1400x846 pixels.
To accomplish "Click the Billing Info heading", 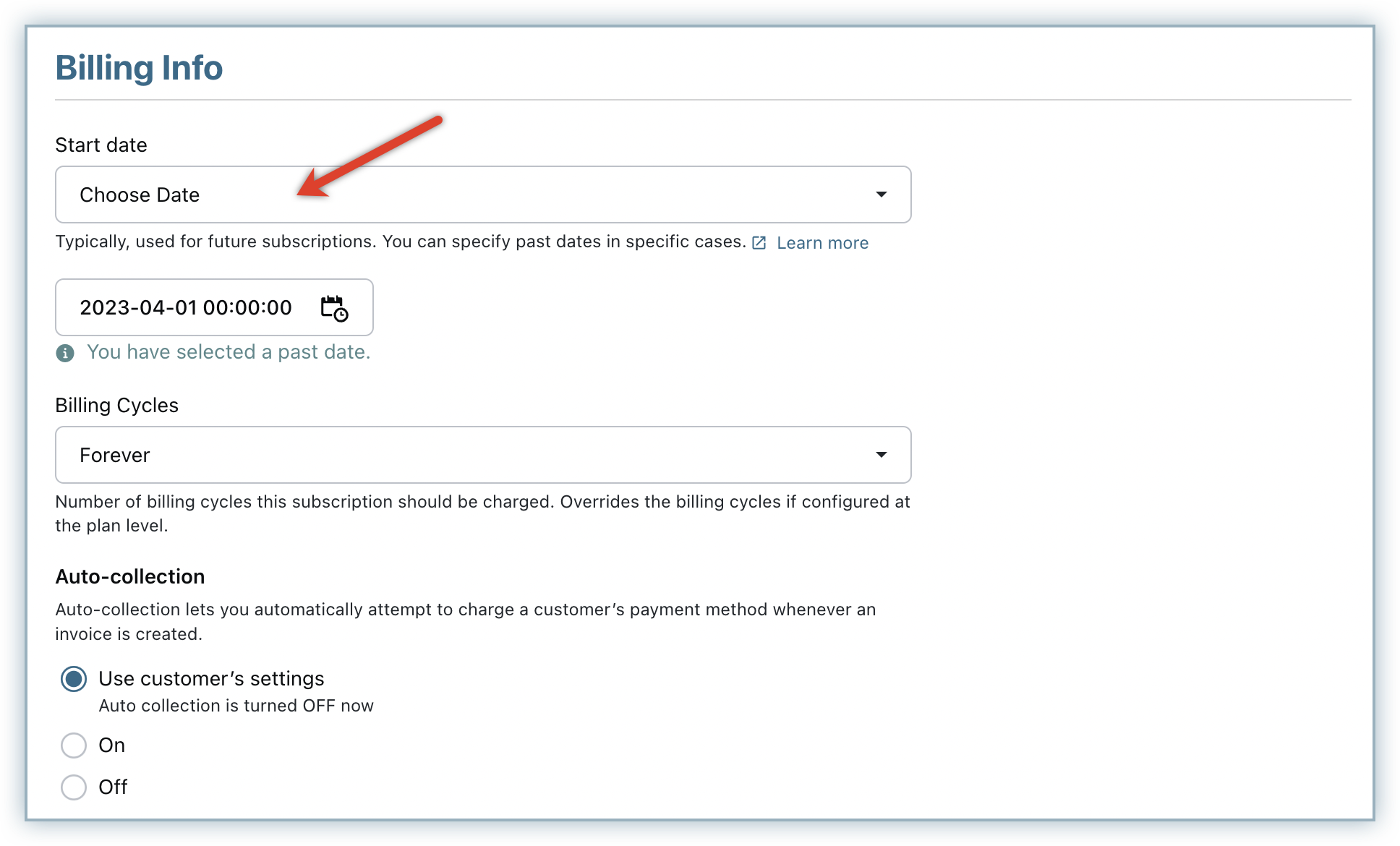I will [x=139, y=68].
